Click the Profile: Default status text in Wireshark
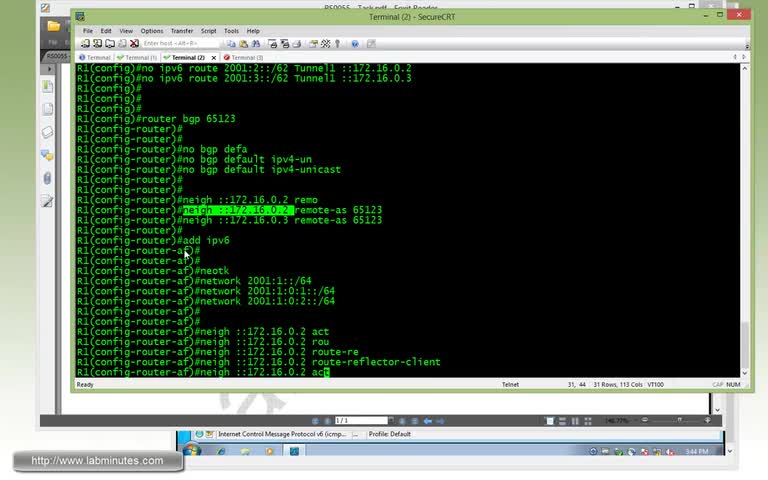Screen dimensions: 768x480 coord(389,434)
